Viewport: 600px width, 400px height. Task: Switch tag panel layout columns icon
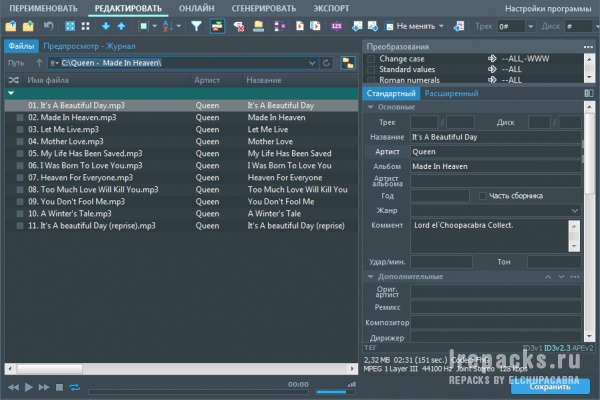(589, 93)
